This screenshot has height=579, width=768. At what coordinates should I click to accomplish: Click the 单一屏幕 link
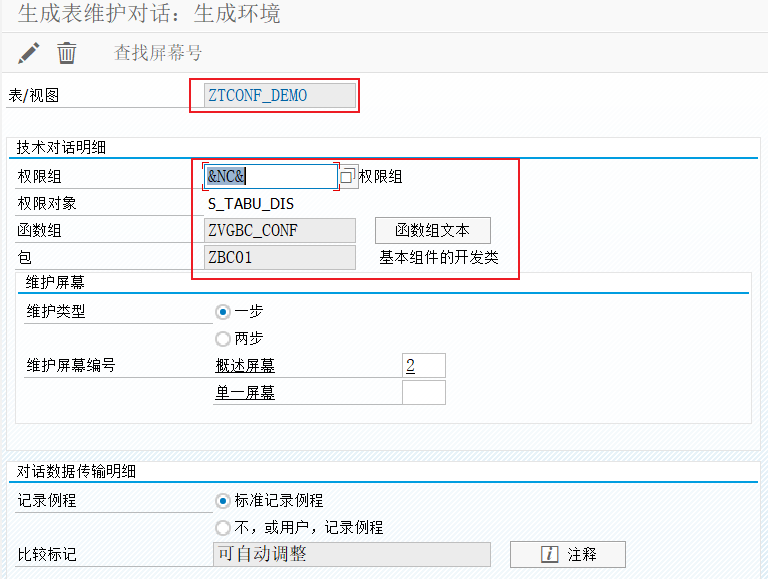[x=245, y=392]
